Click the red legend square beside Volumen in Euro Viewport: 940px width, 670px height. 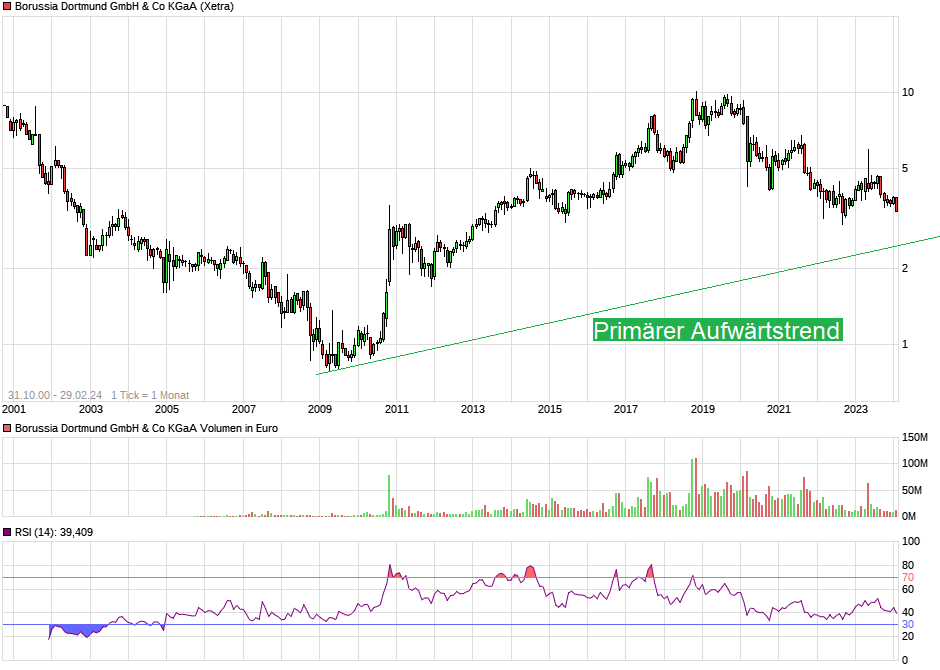click(x=7, y=428)
